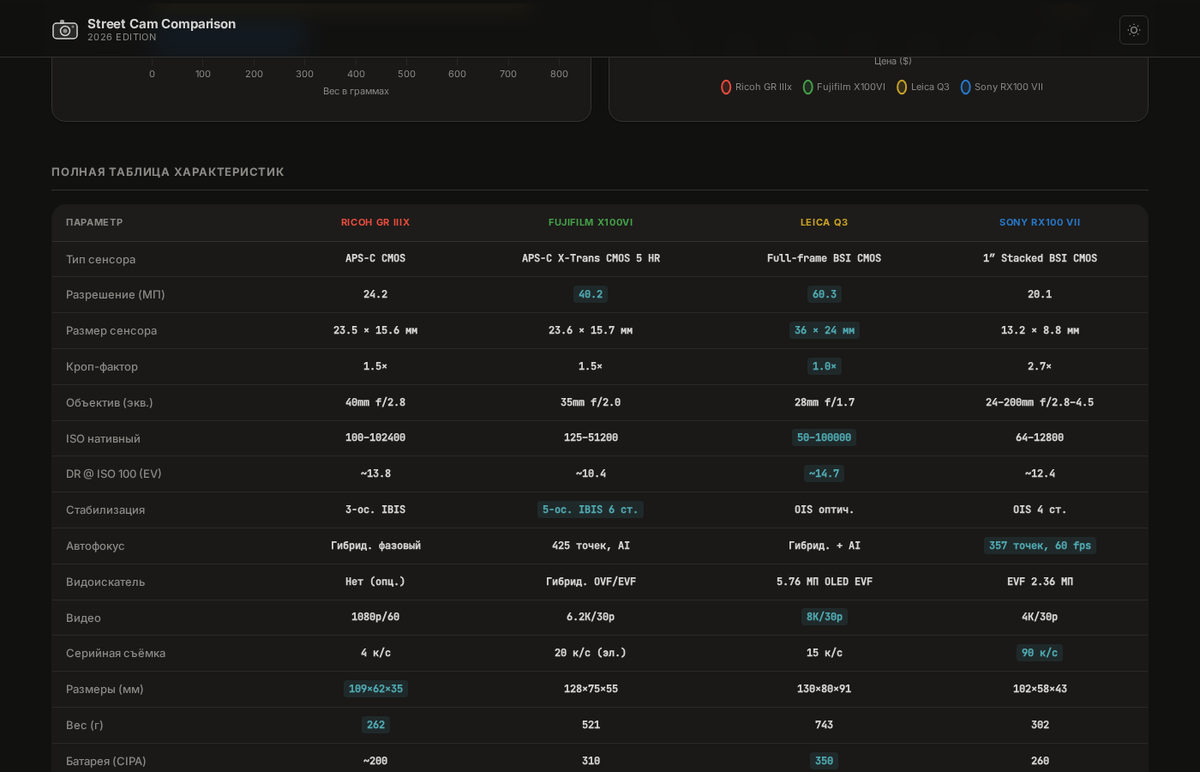Click the camera logo icon in the header
The height and width of the screenshot is (772, 1200).
tap(65, 30)
